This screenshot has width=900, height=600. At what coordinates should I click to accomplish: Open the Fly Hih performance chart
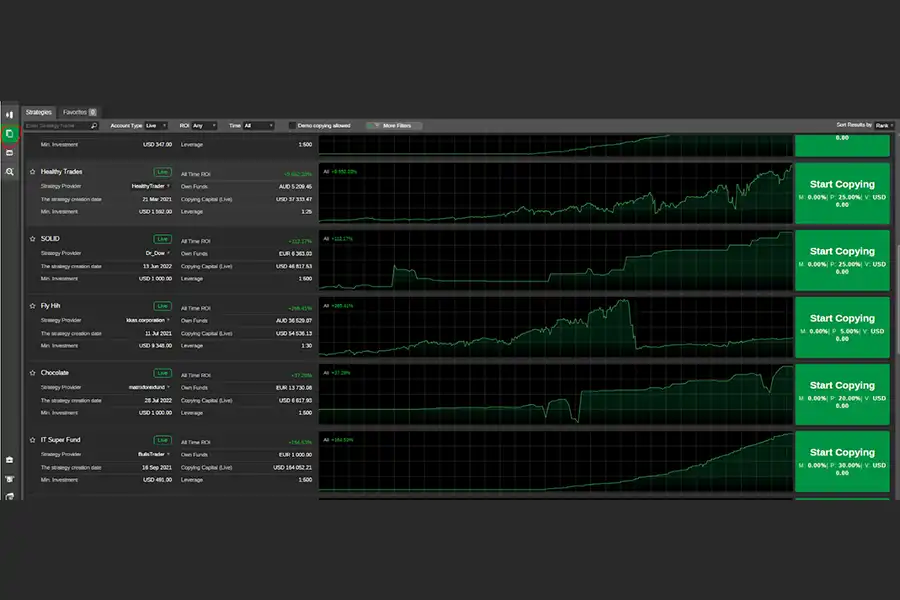556,327
